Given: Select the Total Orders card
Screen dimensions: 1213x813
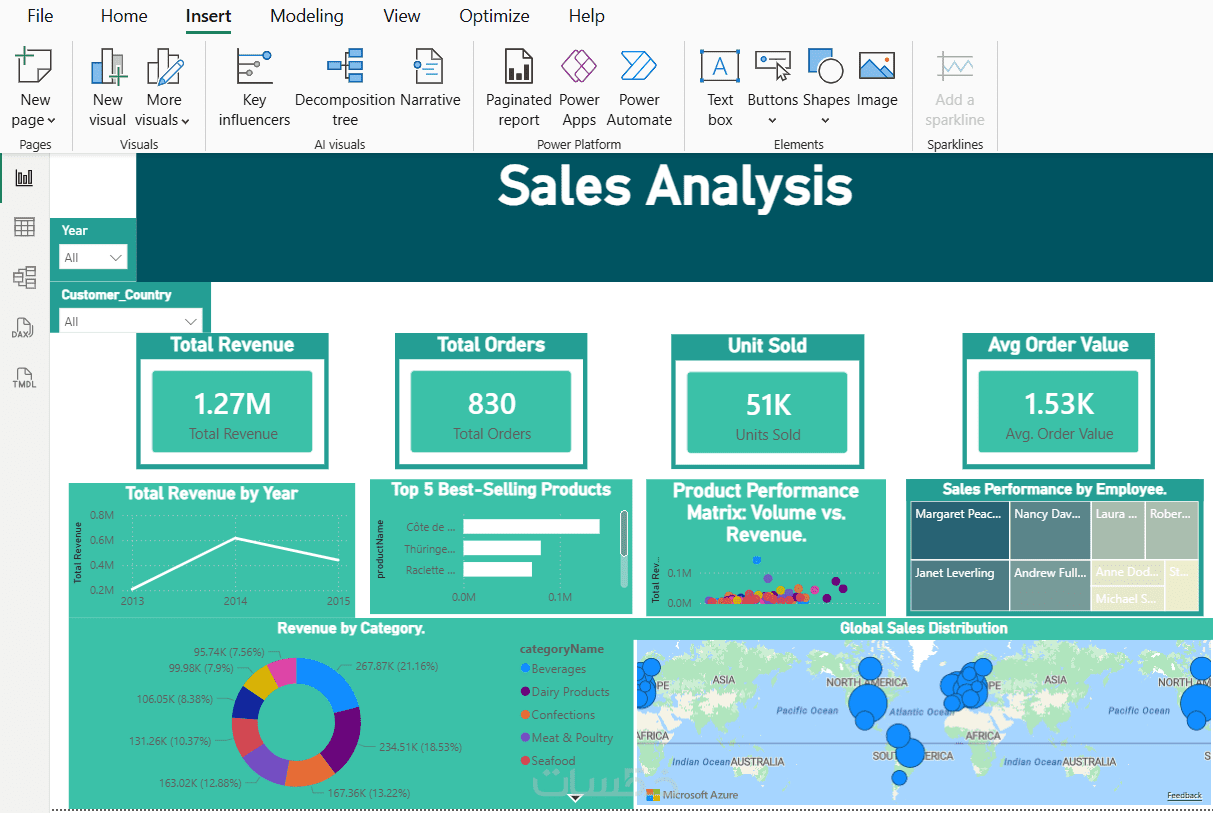Looking at the screenshot, I should tap(491, 400).
